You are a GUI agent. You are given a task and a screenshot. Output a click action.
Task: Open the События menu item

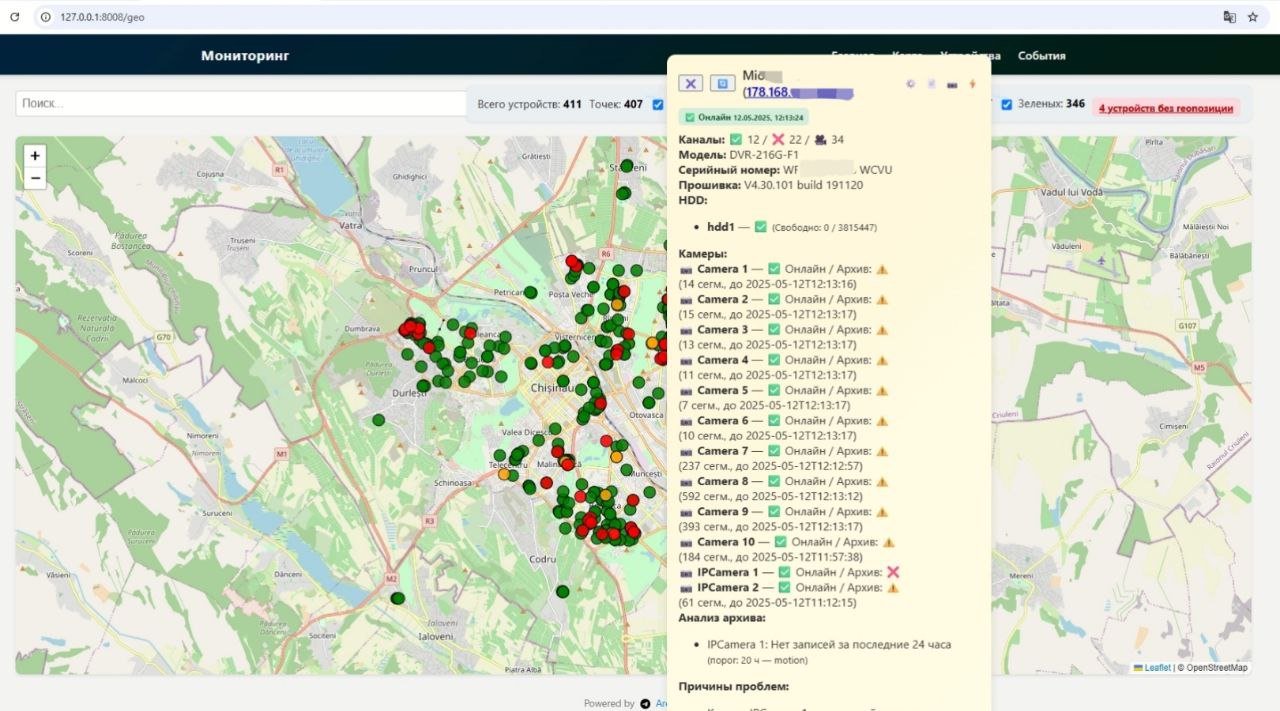[x=1041, y=56]
